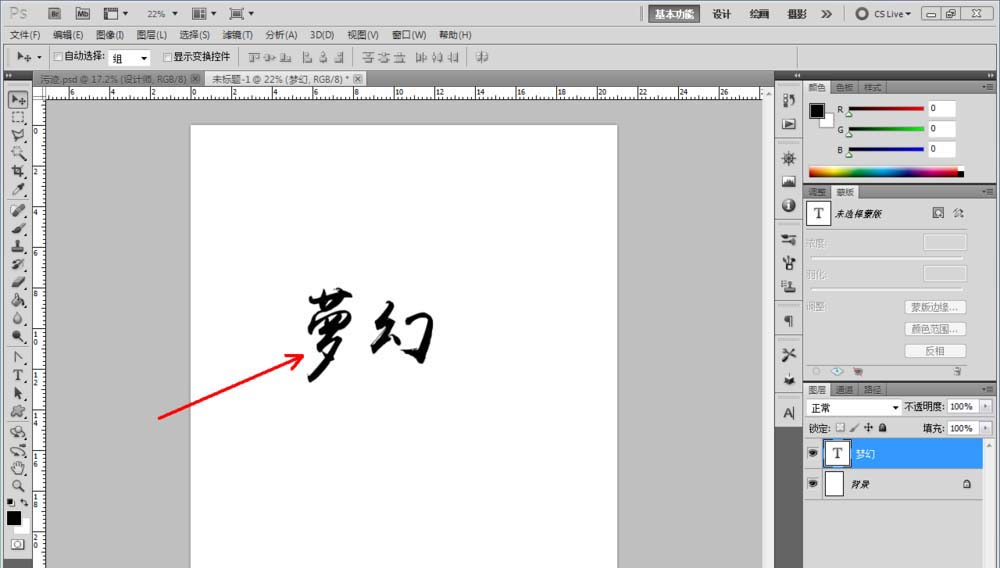Select the Clone Stamp tool

point(18,246)
